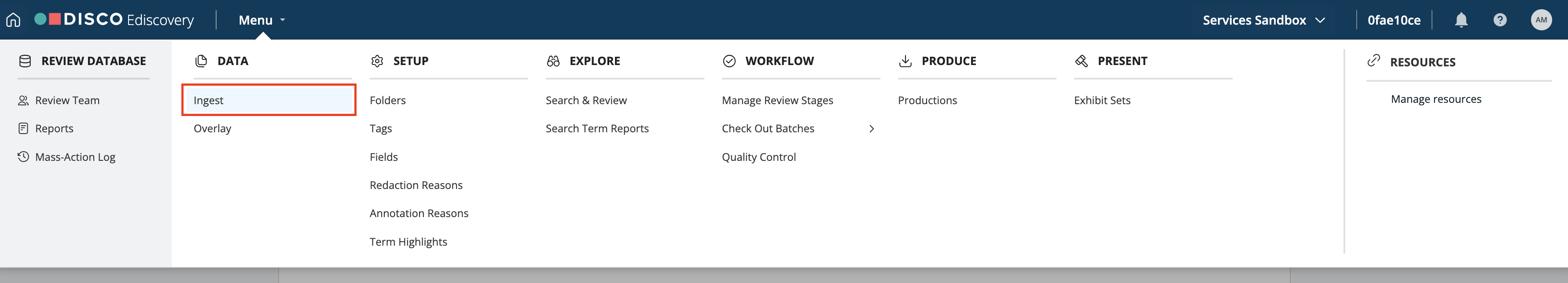Click the Present gavel icon
This screenshot has width=1568, height=283.
(x=1081, y=62)
